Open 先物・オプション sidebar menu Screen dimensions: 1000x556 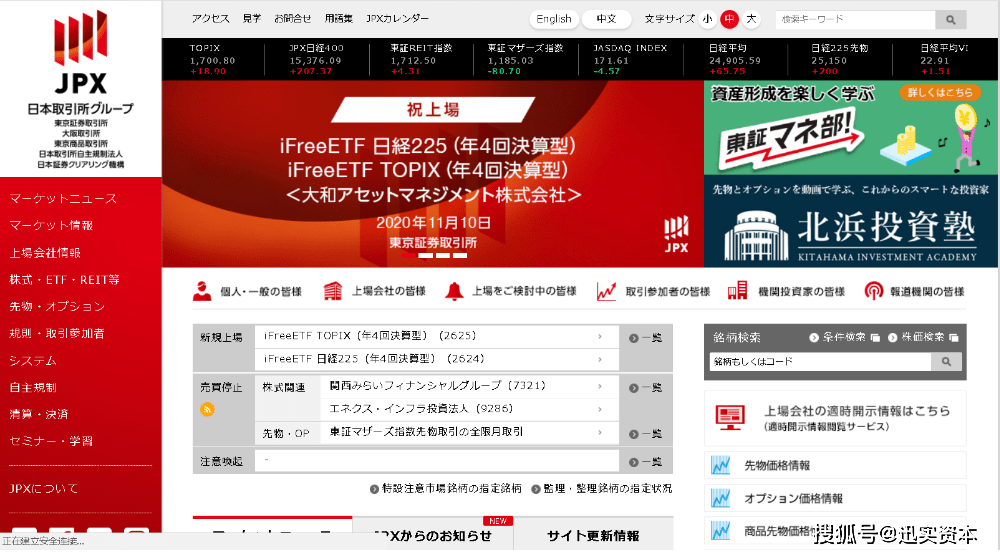[x=57, y=306]
